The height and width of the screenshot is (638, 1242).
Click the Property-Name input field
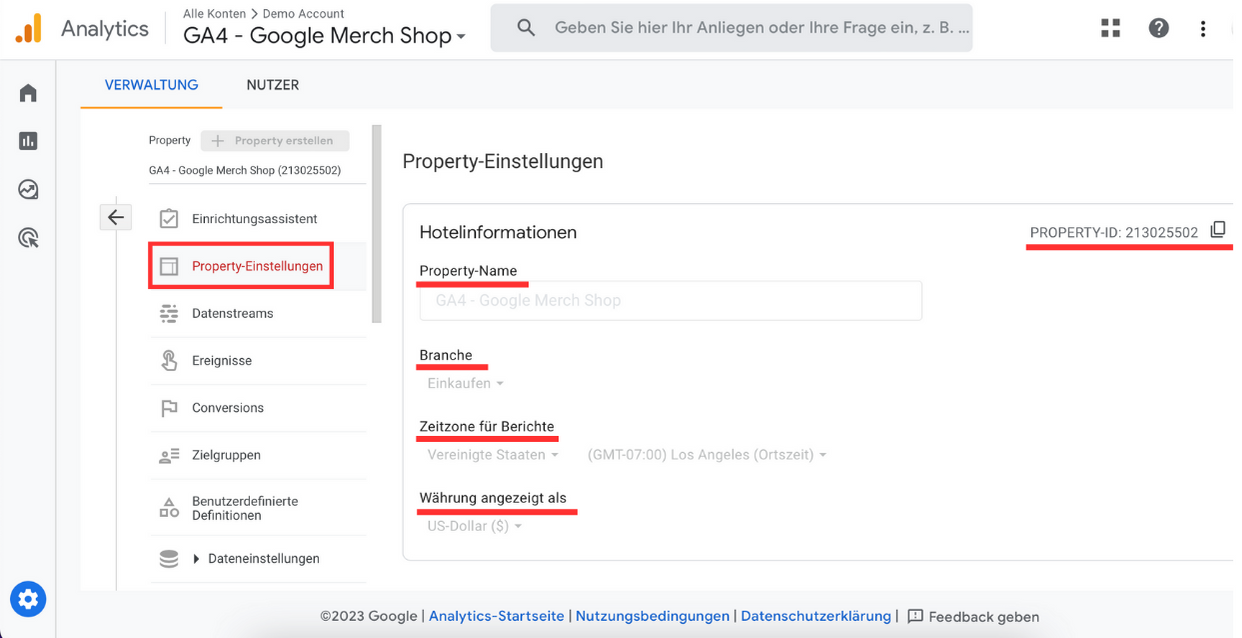[x=670, y=300]
